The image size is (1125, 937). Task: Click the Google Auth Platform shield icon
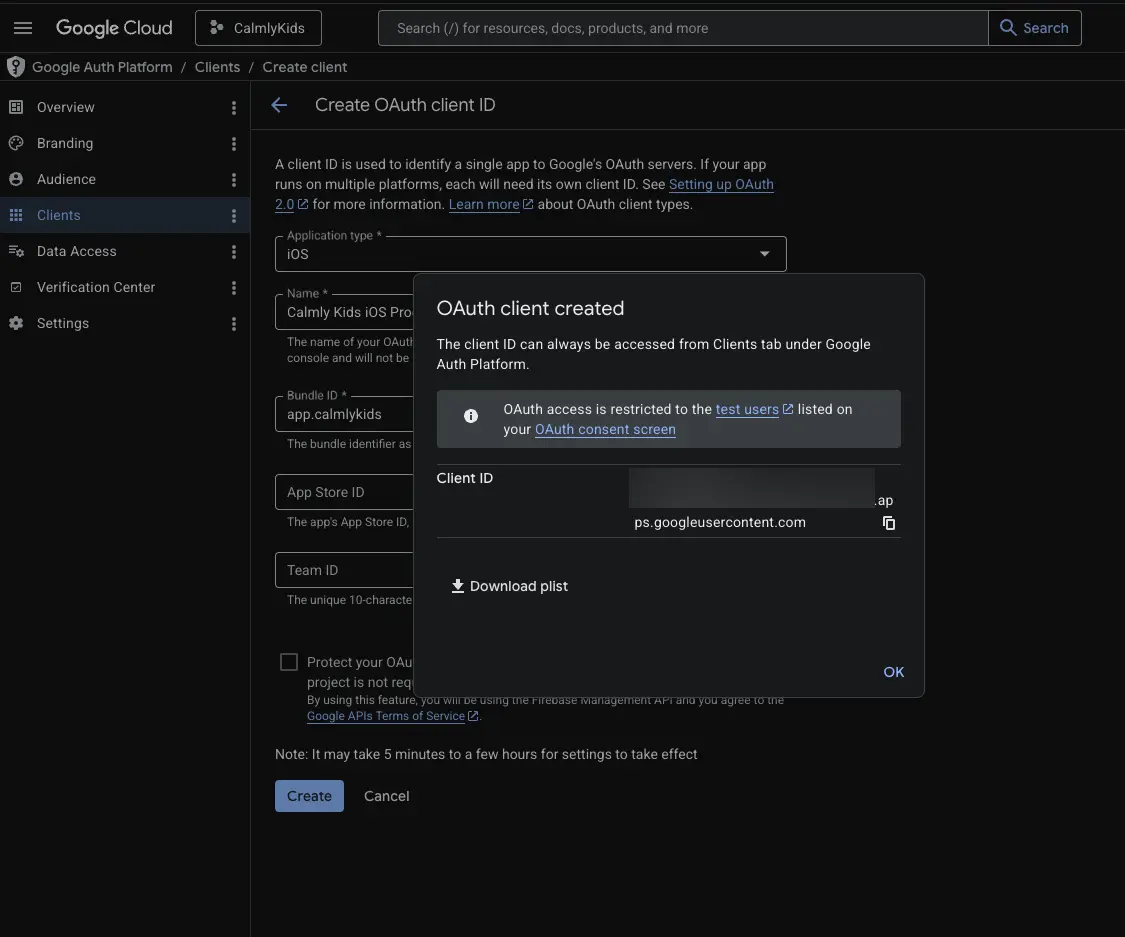(16, 67)
